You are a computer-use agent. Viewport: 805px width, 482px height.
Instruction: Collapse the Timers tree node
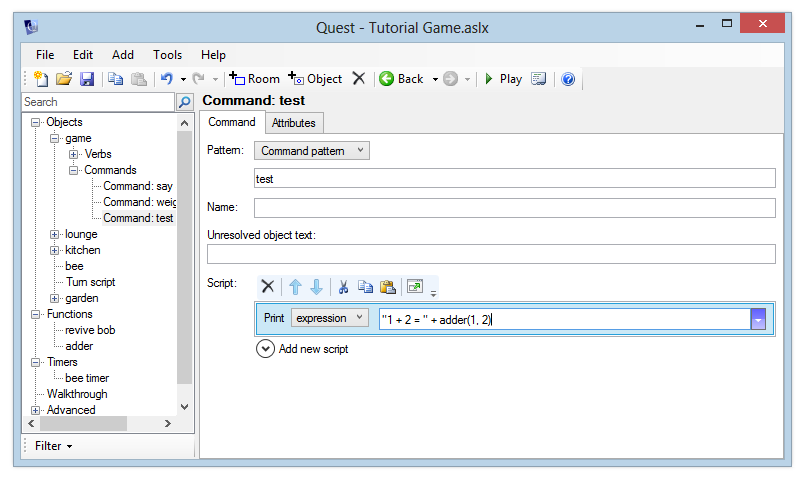(x=35, y=362)
